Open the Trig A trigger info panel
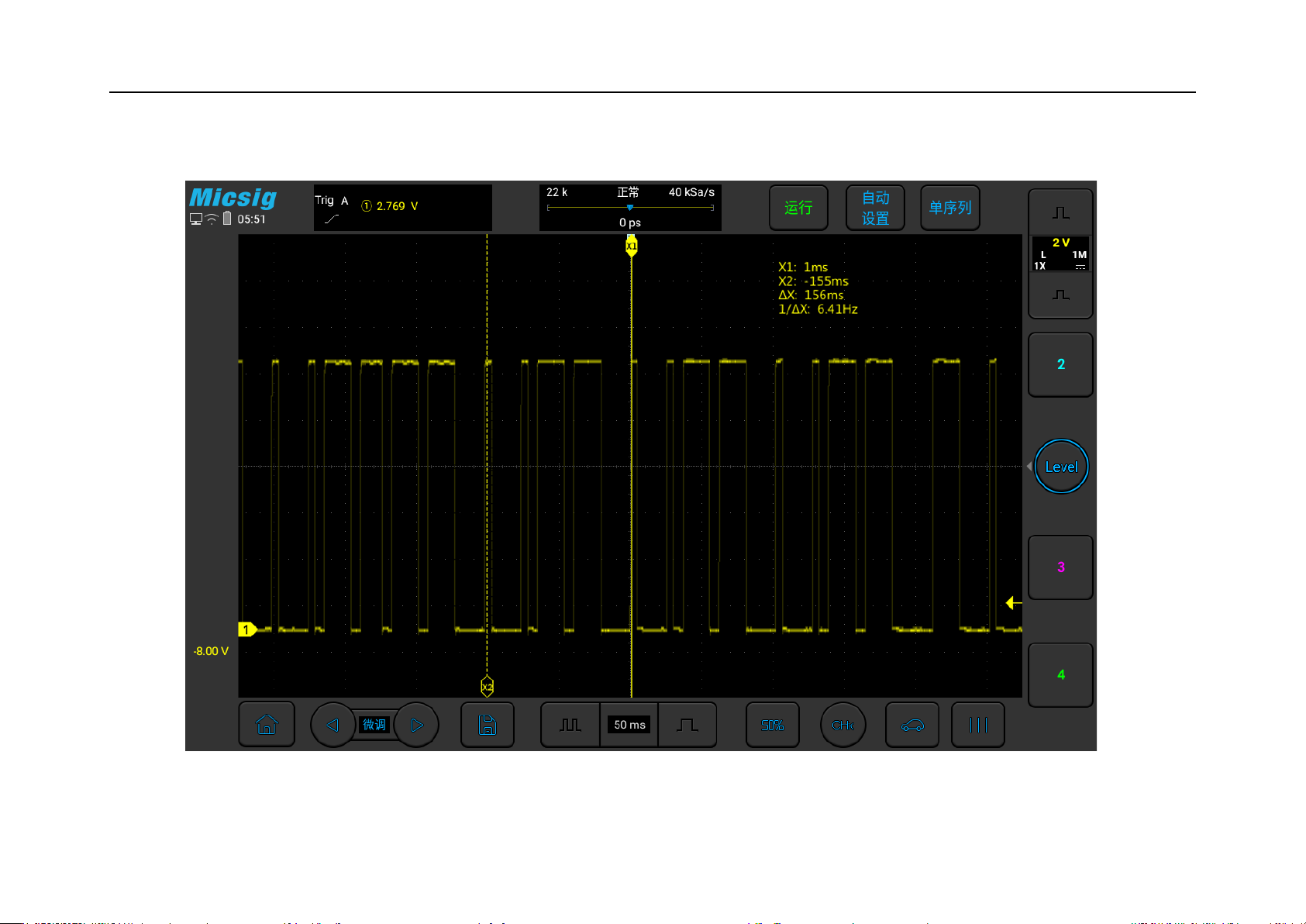 [x=402, y=207]
